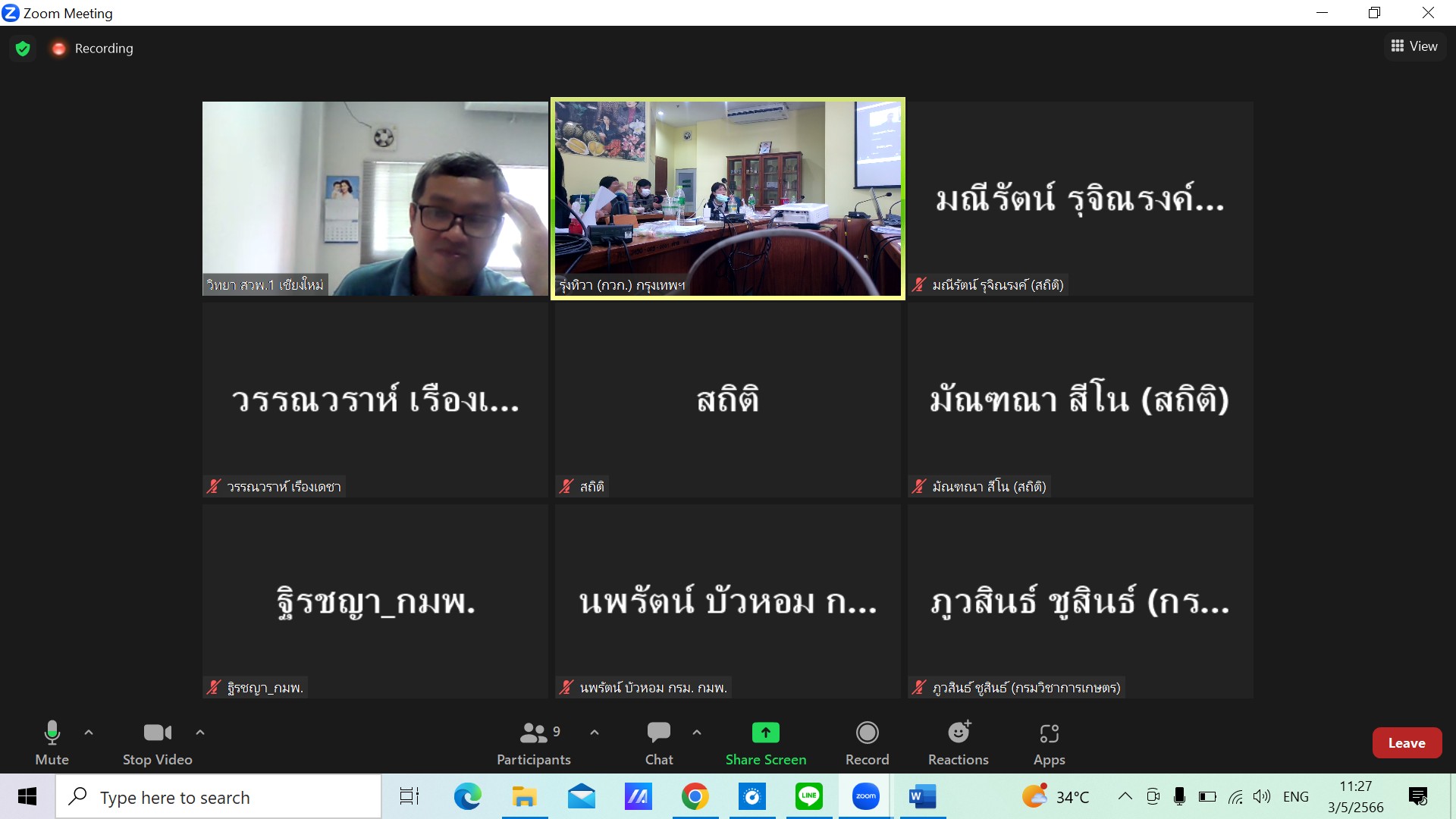Click the green encryption shield icon
This screenshot has height=819, width=1456.
point(23,49)
